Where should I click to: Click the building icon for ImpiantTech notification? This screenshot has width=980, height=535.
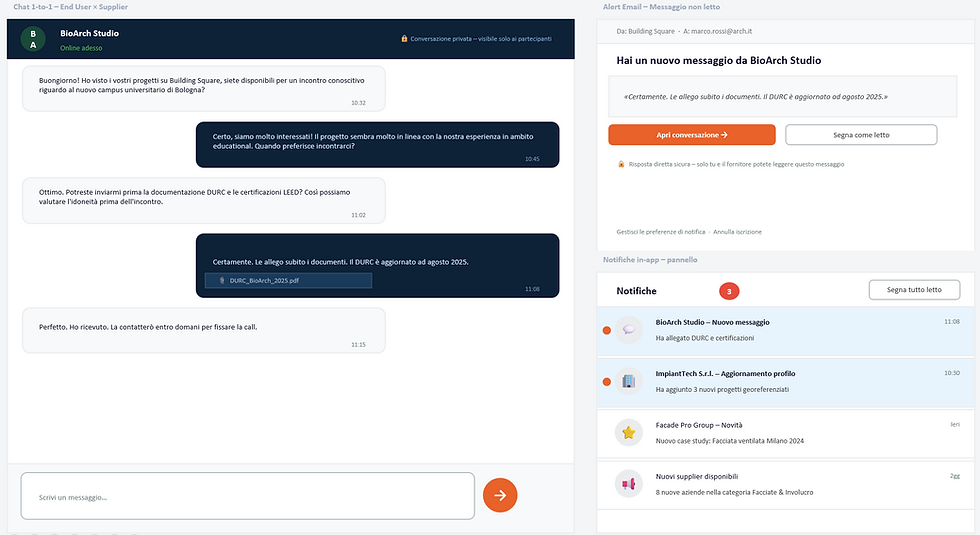coord(629,381)
